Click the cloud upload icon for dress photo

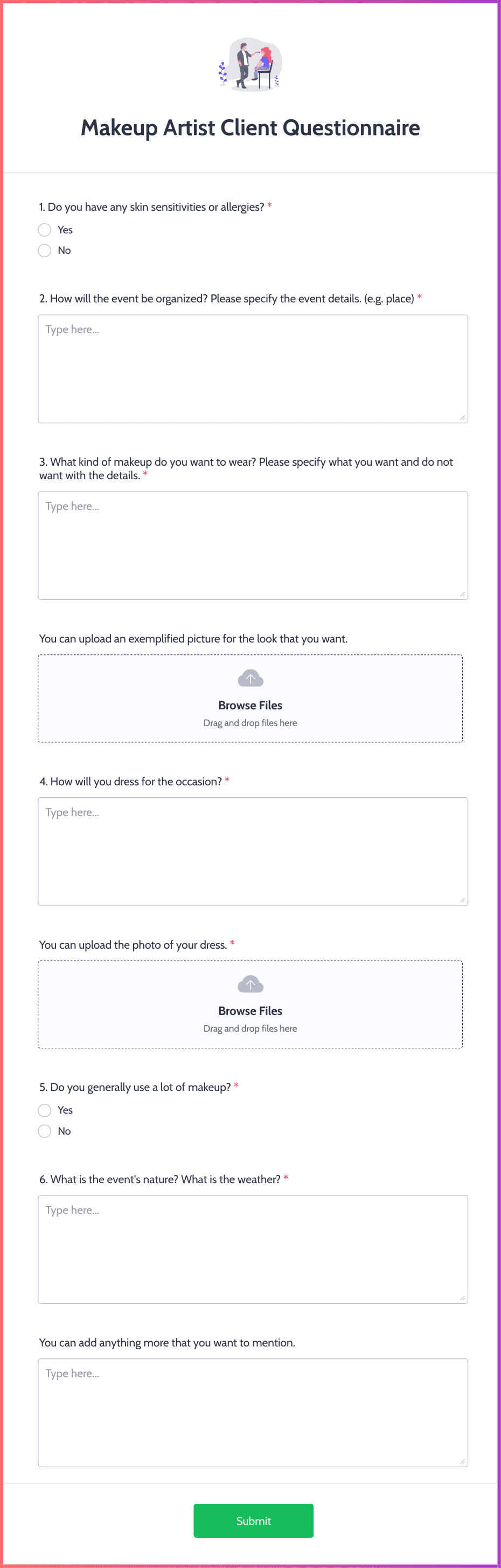coord(250,984)
